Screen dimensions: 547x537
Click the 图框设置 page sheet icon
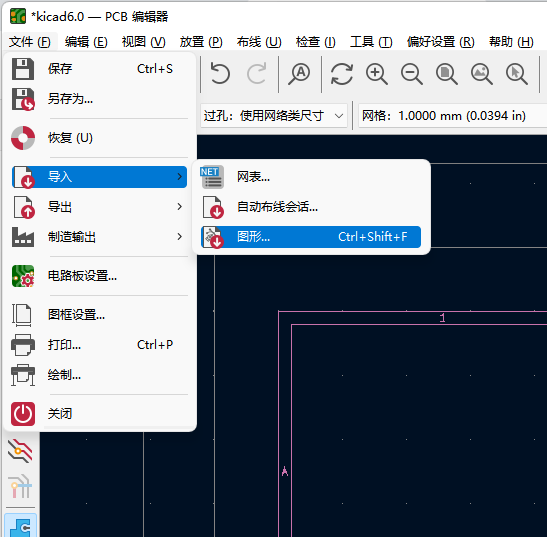pyautogui.click(x=22, y=315)
